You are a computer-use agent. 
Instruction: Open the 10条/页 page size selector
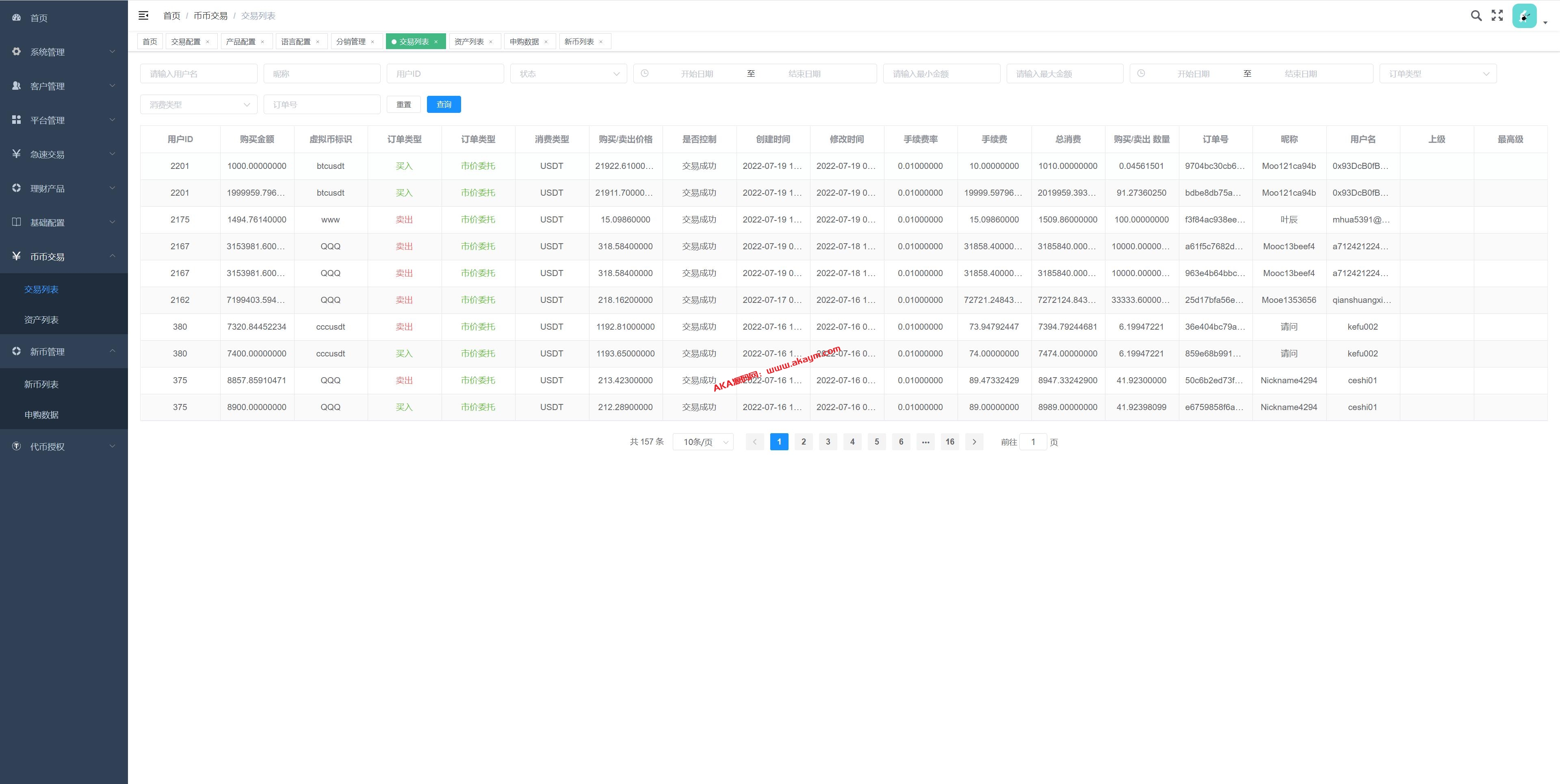(702, 442)
